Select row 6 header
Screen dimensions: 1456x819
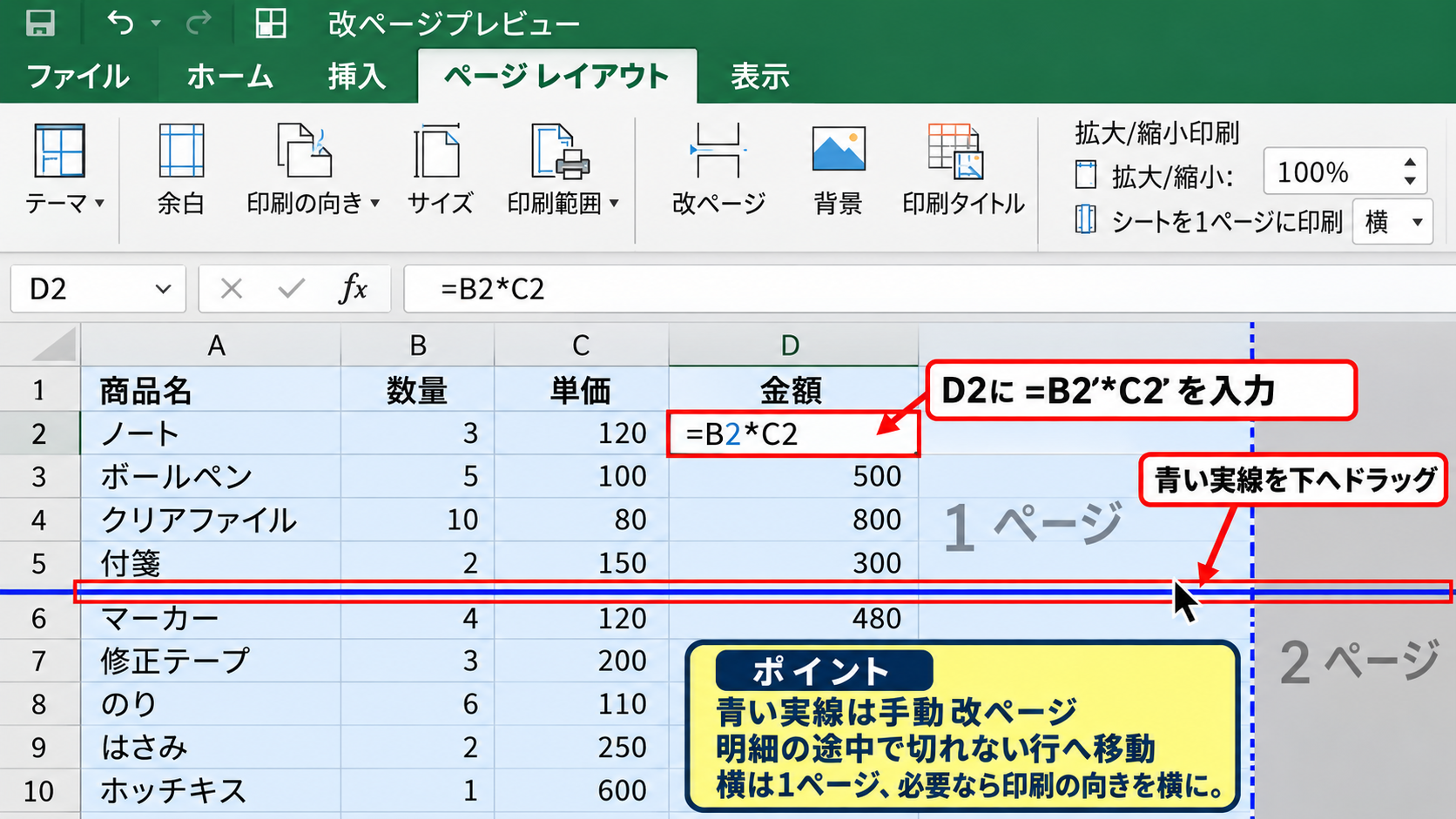[x=39, y=618]
